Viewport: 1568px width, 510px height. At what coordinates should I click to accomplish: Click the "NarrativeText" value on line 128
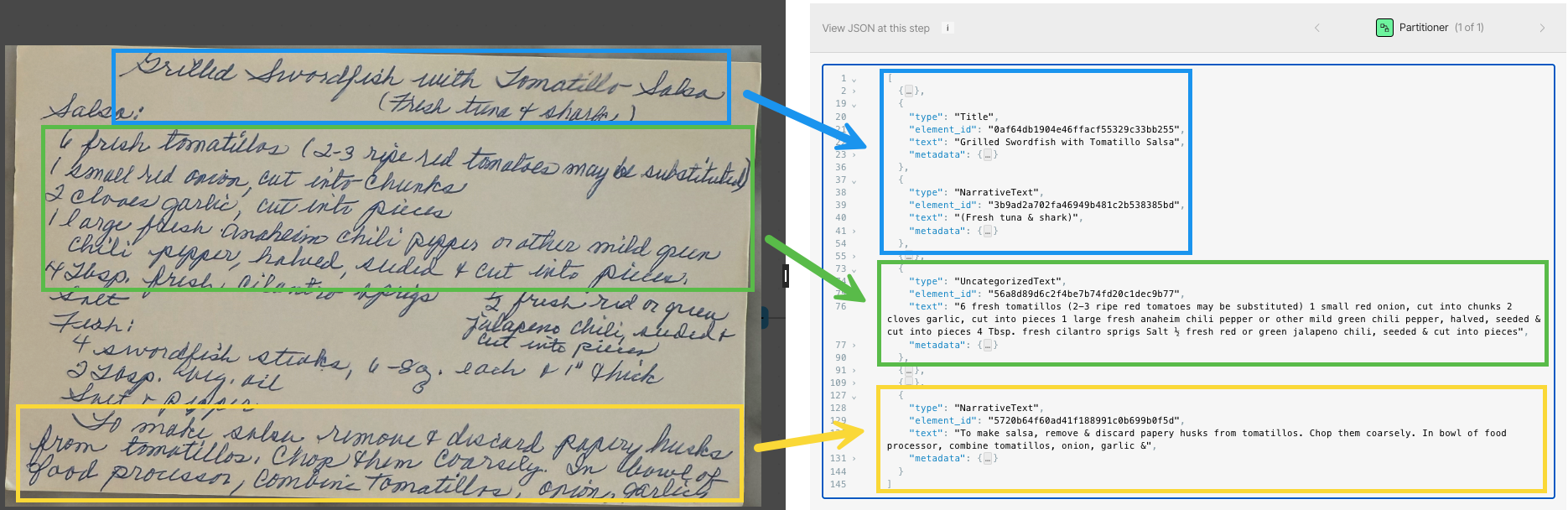pyautogui.click(x=995, y=409)
